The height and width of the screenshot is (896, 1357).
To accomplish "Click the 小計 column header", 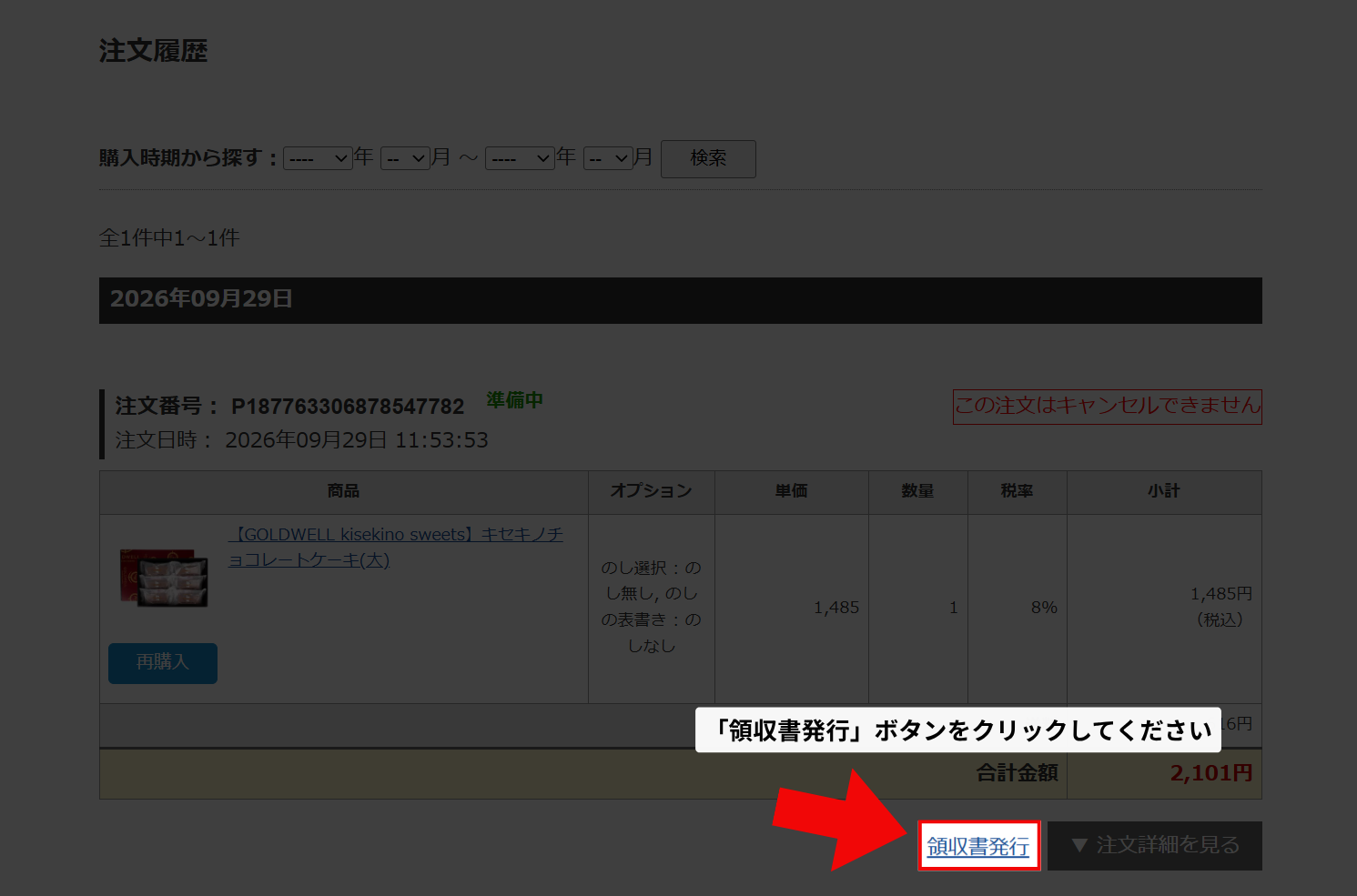I will (x=1164, y=491).
